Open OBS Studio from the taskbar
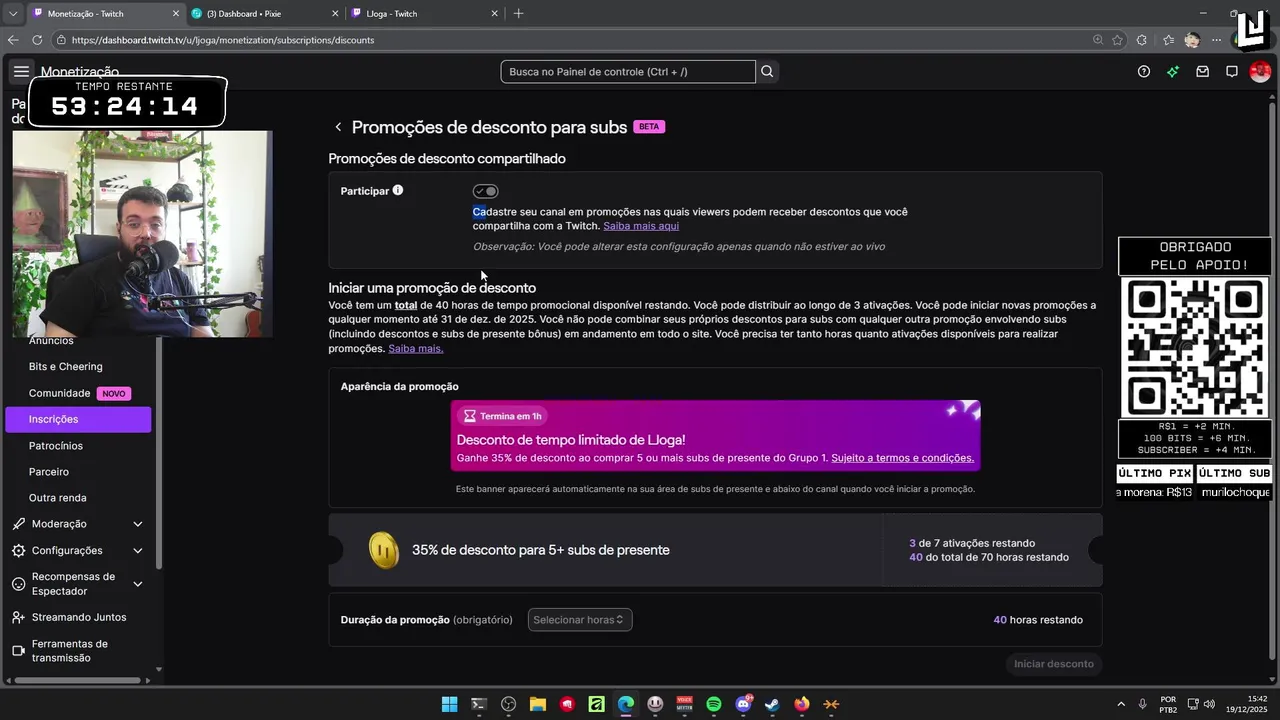 point(508,704)
